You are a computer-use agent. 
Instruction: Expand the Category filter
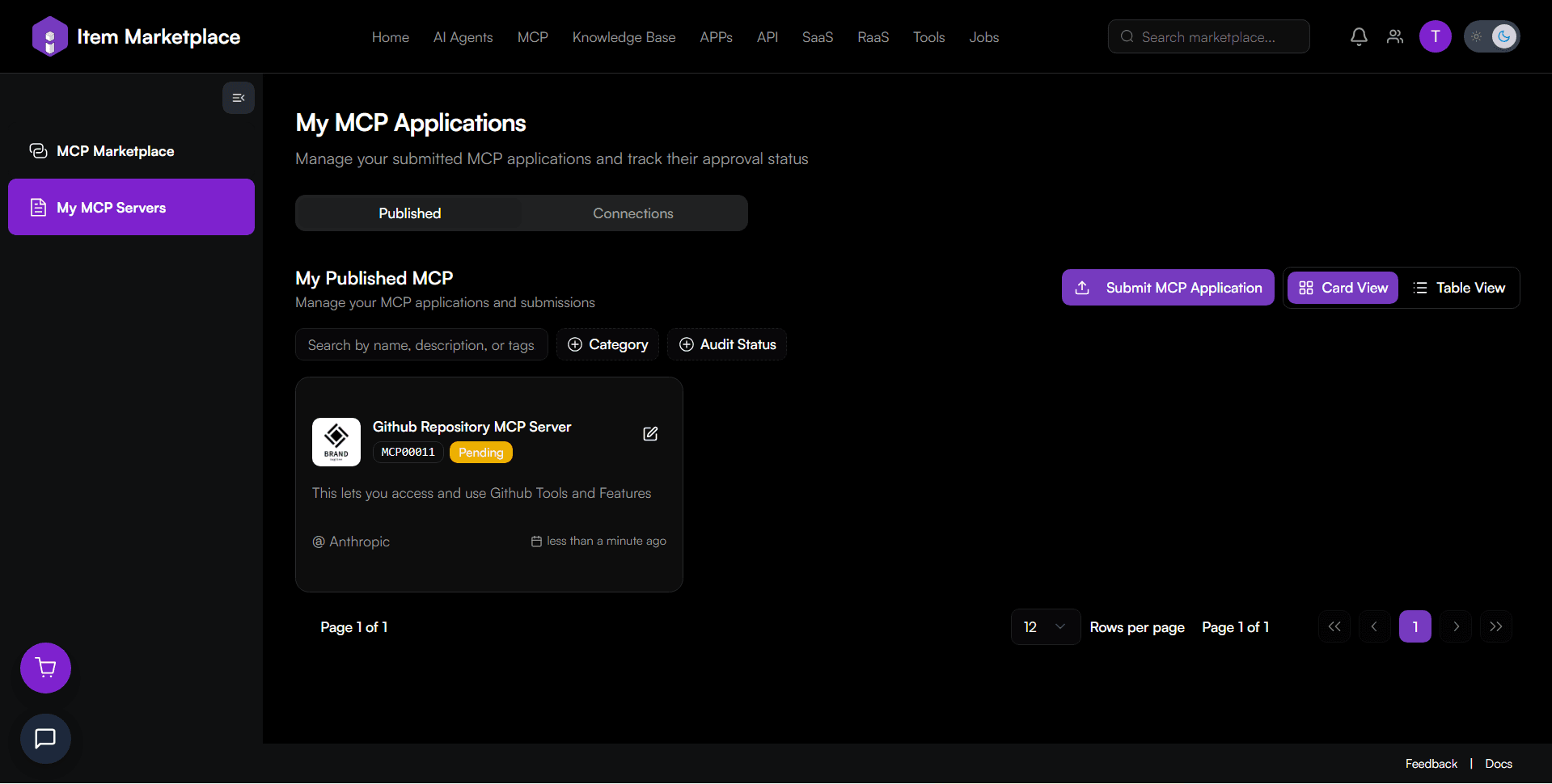point(607,344)
